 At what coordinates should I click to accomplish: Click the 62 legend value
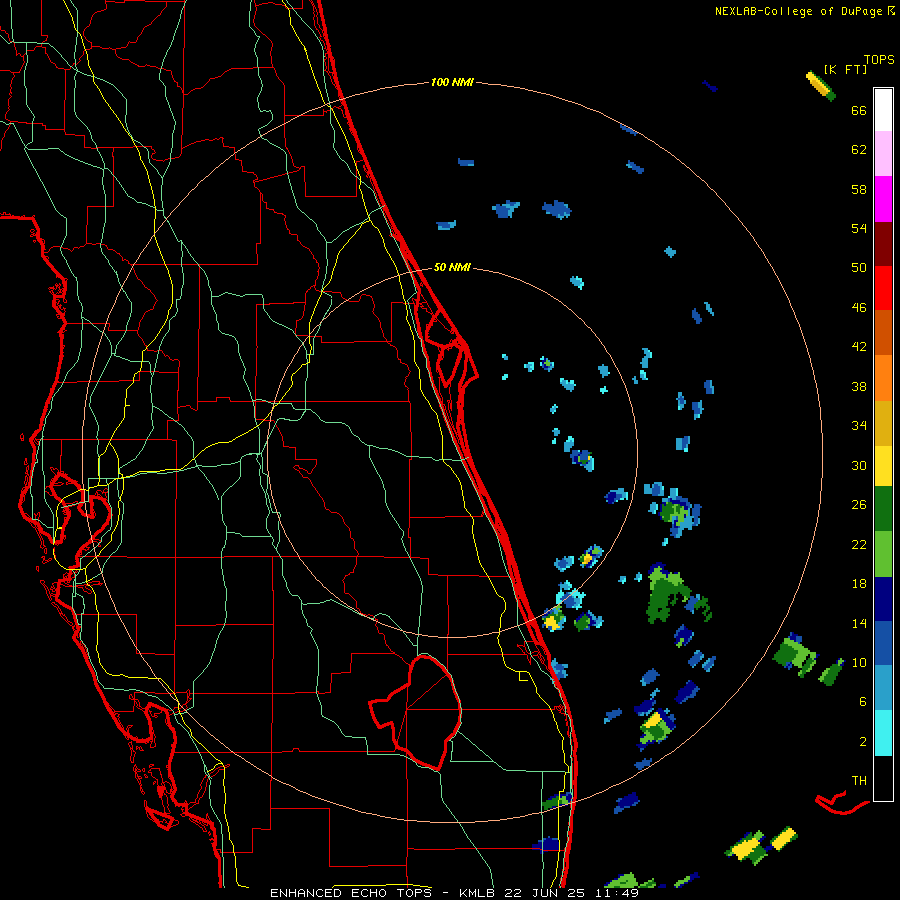tap(859, 150)
